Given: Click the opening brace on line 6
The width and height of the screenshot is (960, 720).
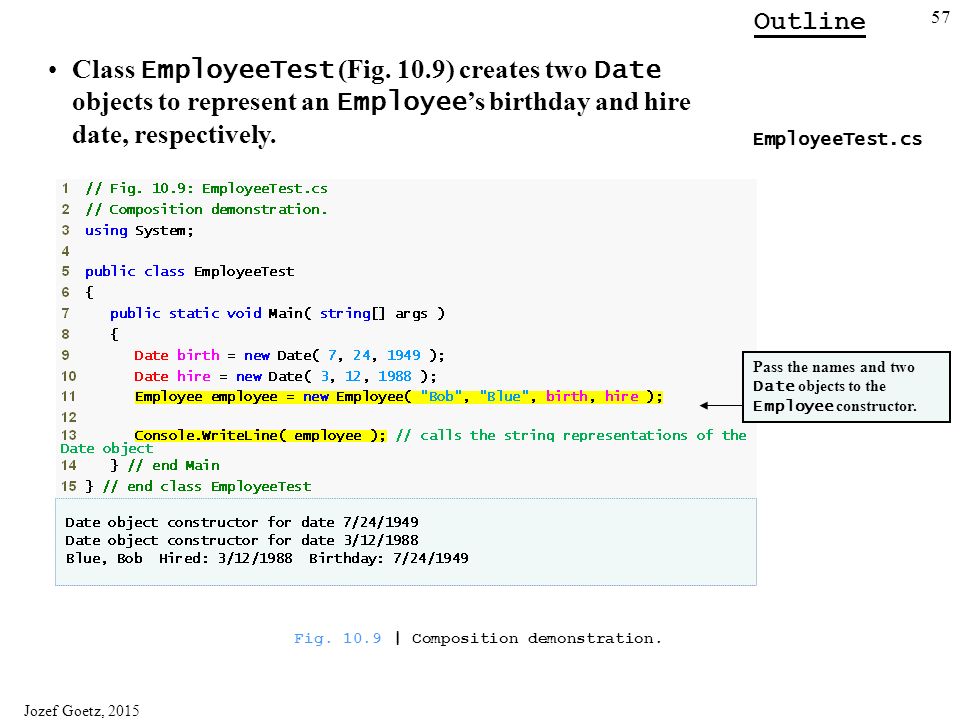Looking at the screenshot, I should [89, 292].
